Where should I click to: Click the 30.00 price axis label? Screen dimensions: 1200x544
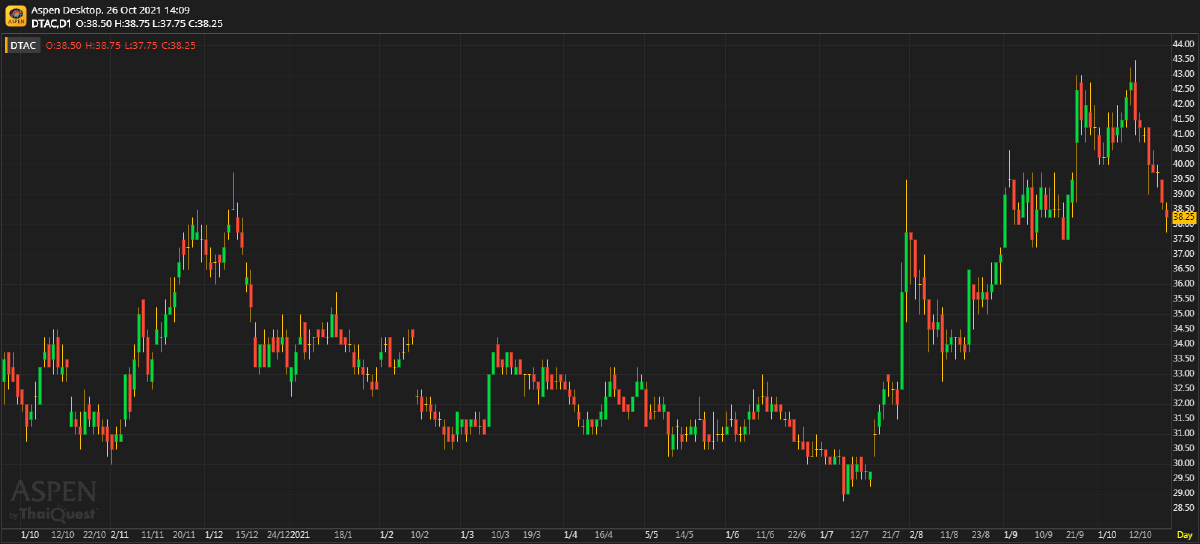[1184, 463]
